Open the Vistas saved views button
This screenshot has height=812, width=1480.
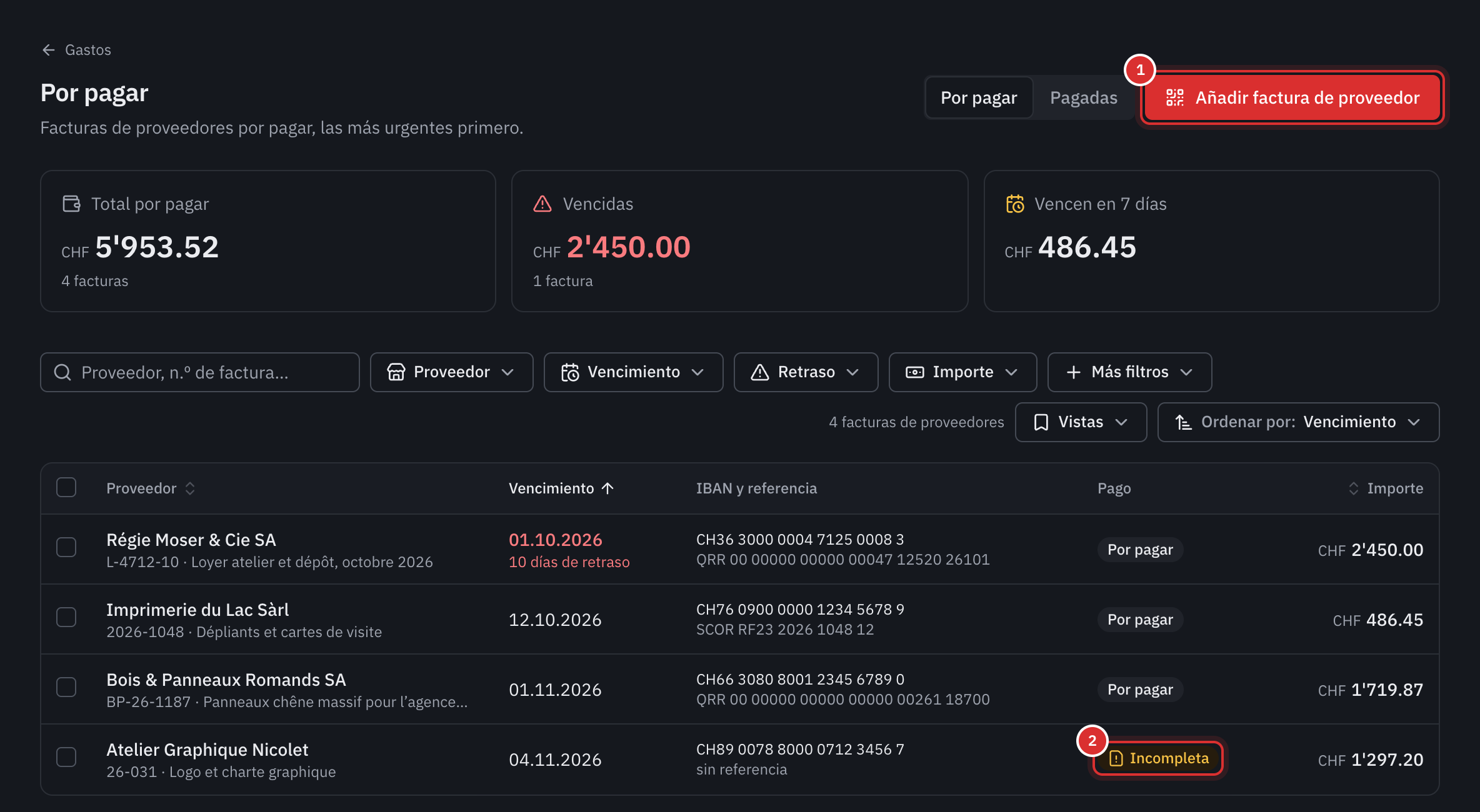click(x=1081, y=422)
